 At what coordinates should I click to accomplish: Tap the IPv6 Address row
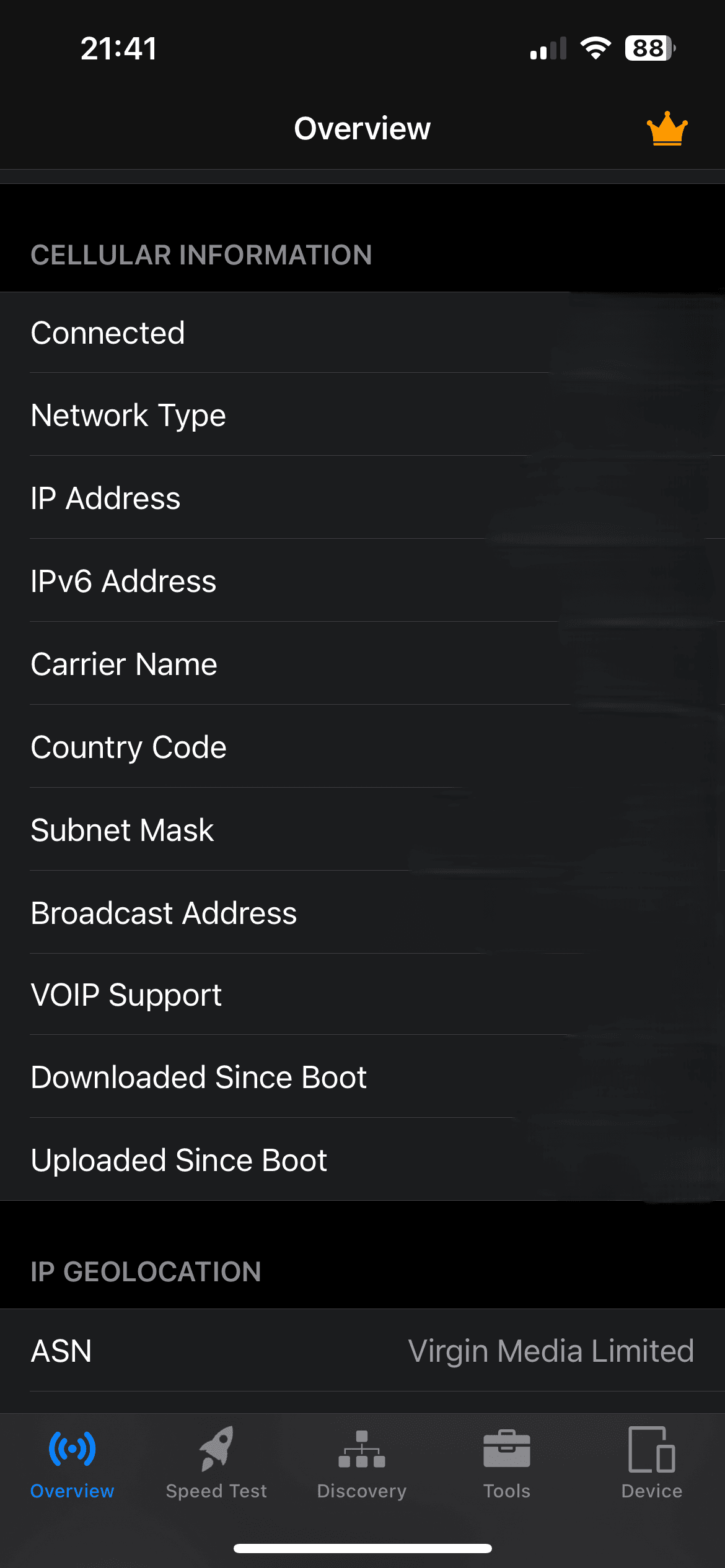tap(362, 581)
